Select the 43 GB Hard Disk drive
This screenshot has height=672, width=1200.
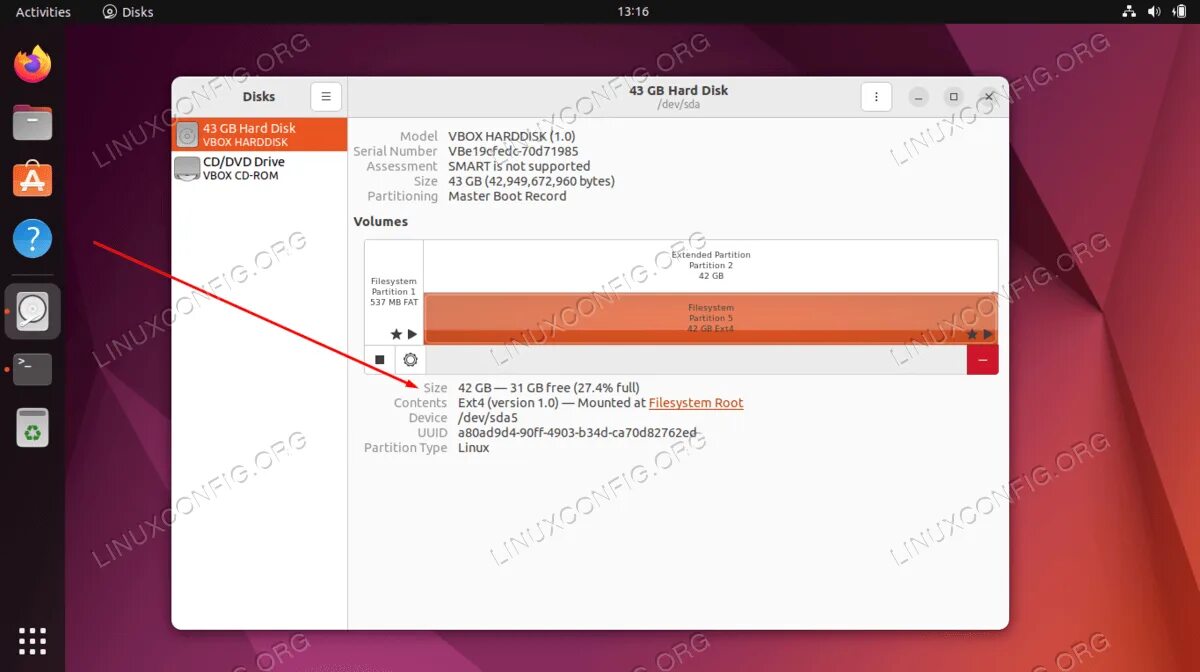[260, 135]
